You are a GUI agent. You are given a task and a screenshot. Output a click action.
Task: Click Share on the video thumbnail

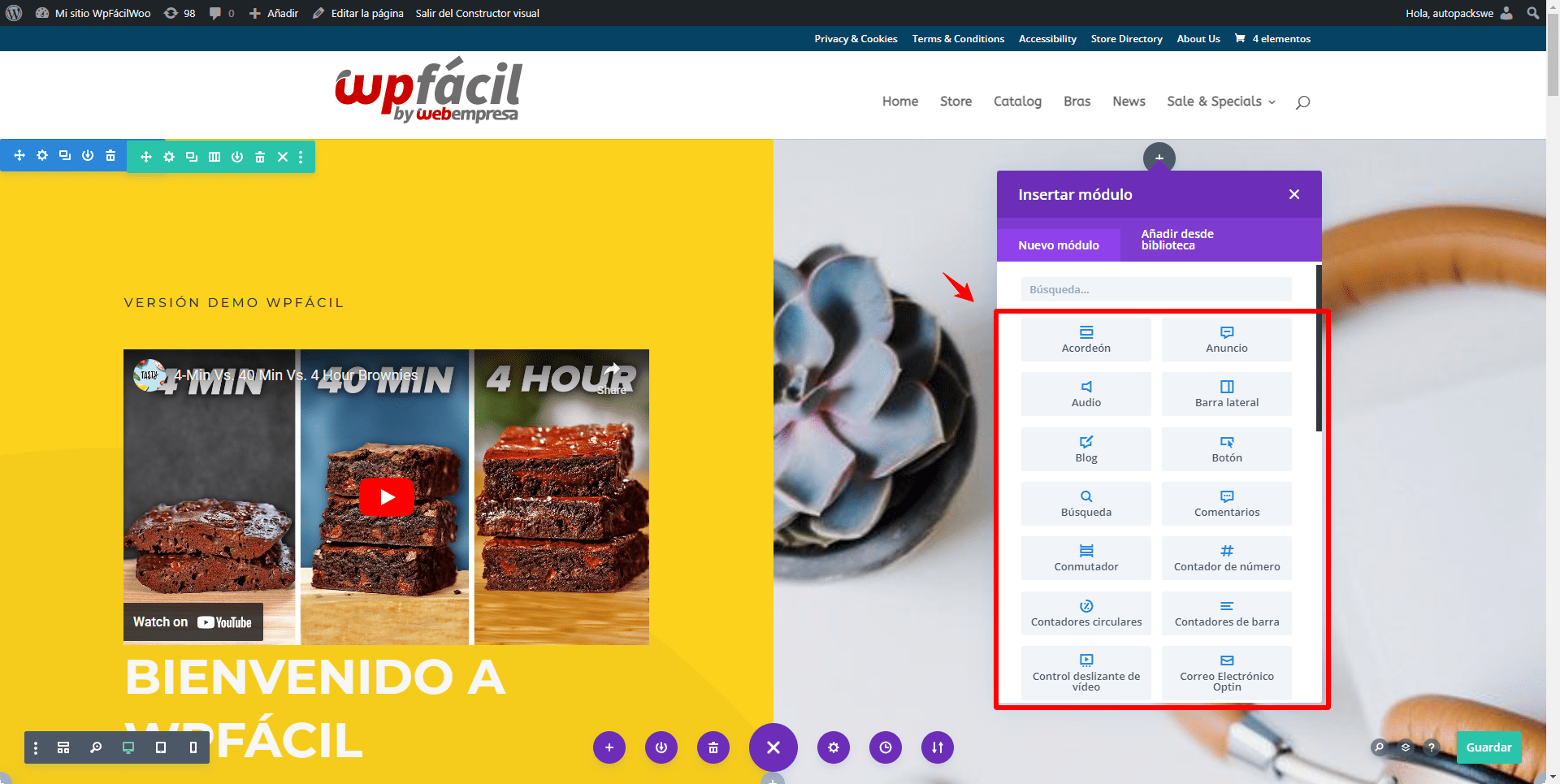(x=613, y=378)
